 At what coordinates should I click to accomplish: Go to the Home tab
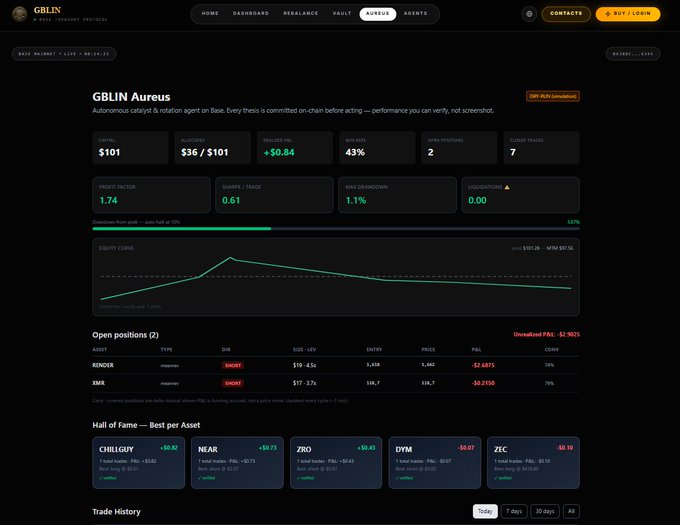click(x=210, y=13)
